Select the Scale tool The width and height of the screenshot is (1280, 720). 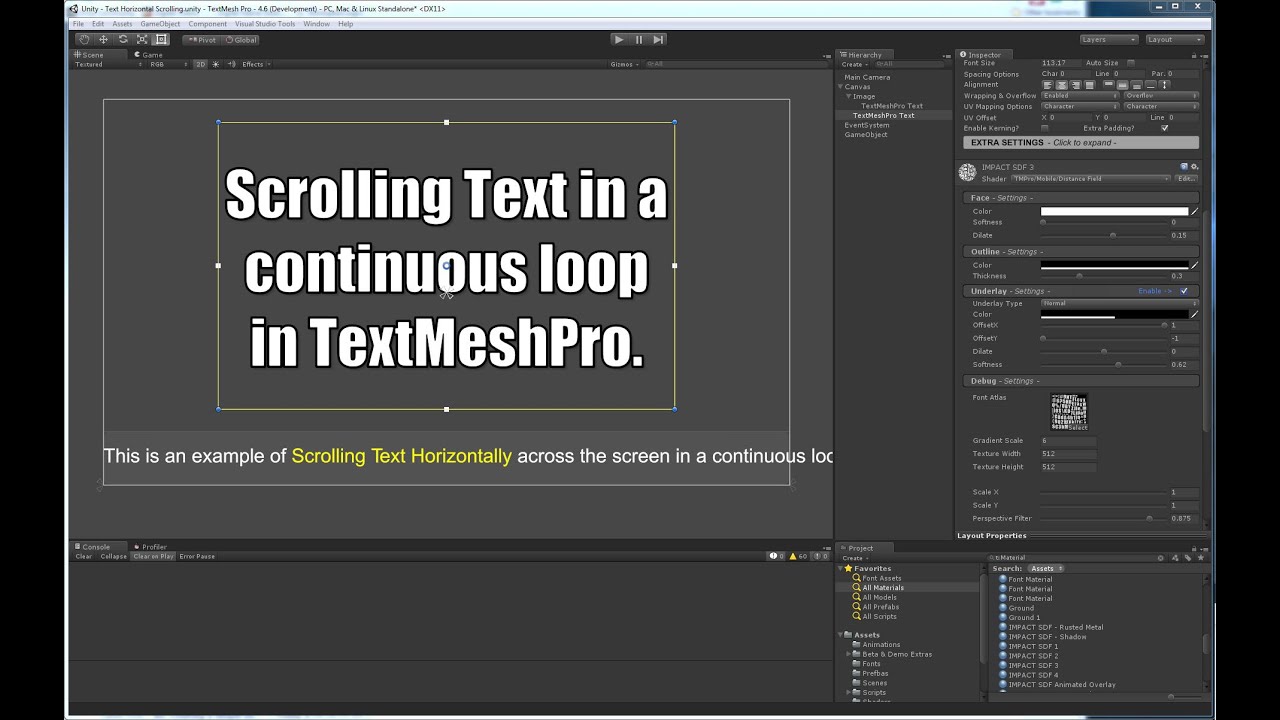pyautogui.click(x=142, y=39)
